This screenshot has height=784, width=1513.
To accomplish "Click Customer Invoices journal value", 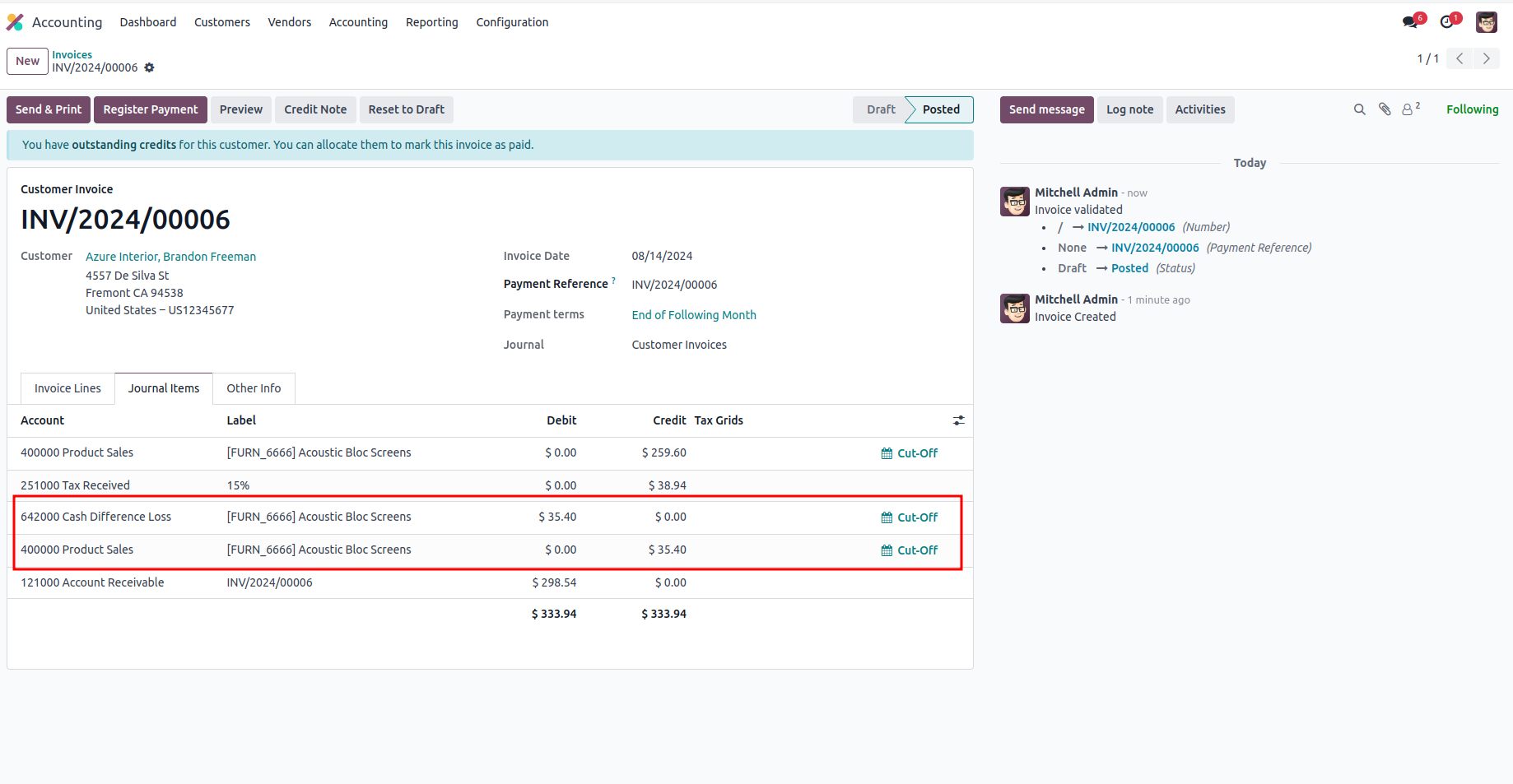I will (x=679, y=345).
